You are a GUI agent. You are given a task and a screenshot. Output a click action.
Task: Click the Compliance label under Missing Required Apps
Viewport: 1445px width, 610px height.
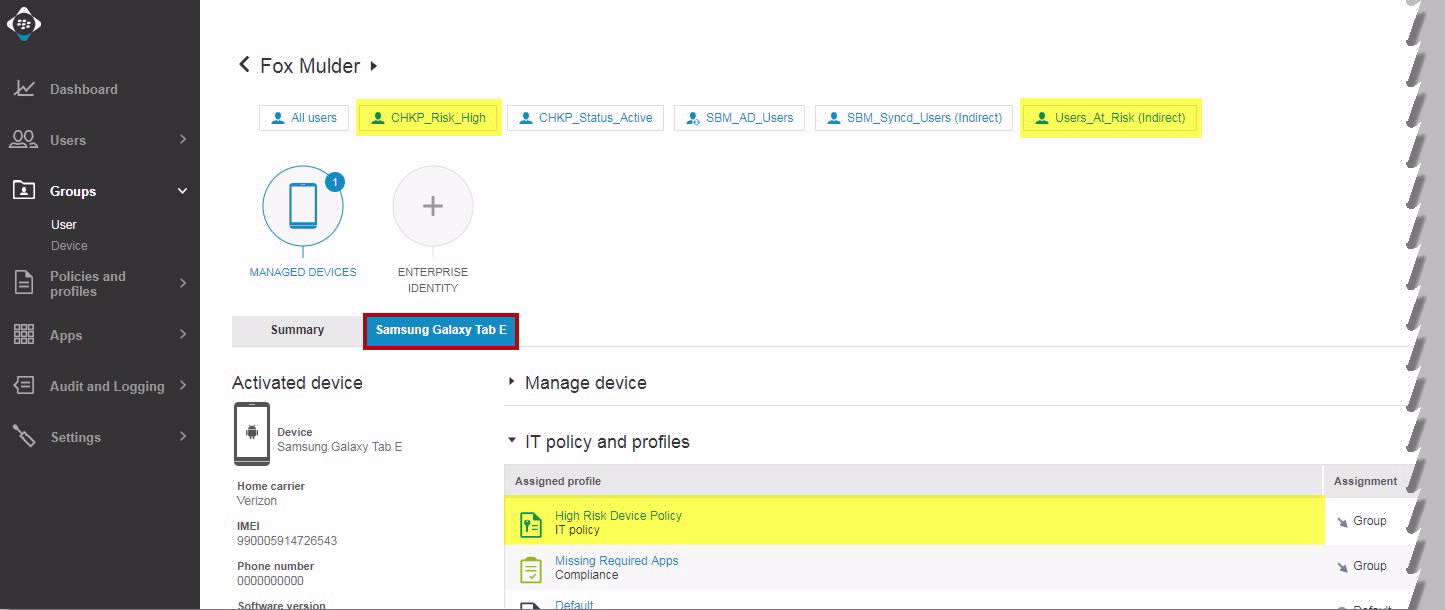(x=587, y=575)
